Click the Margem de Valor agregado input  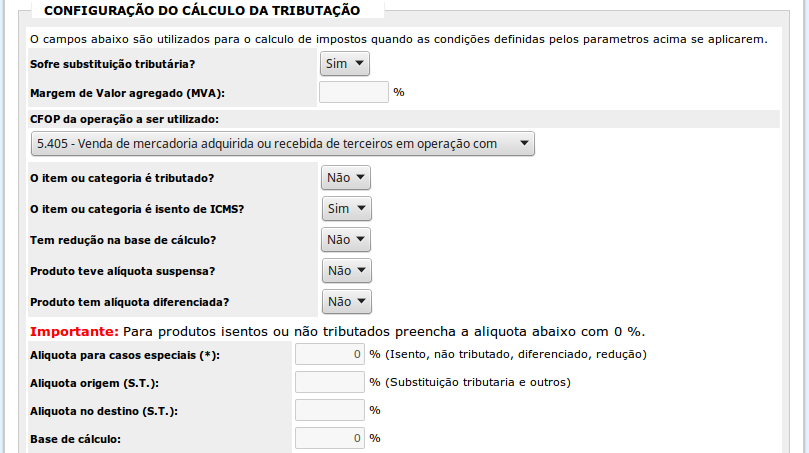coord(353,92)
